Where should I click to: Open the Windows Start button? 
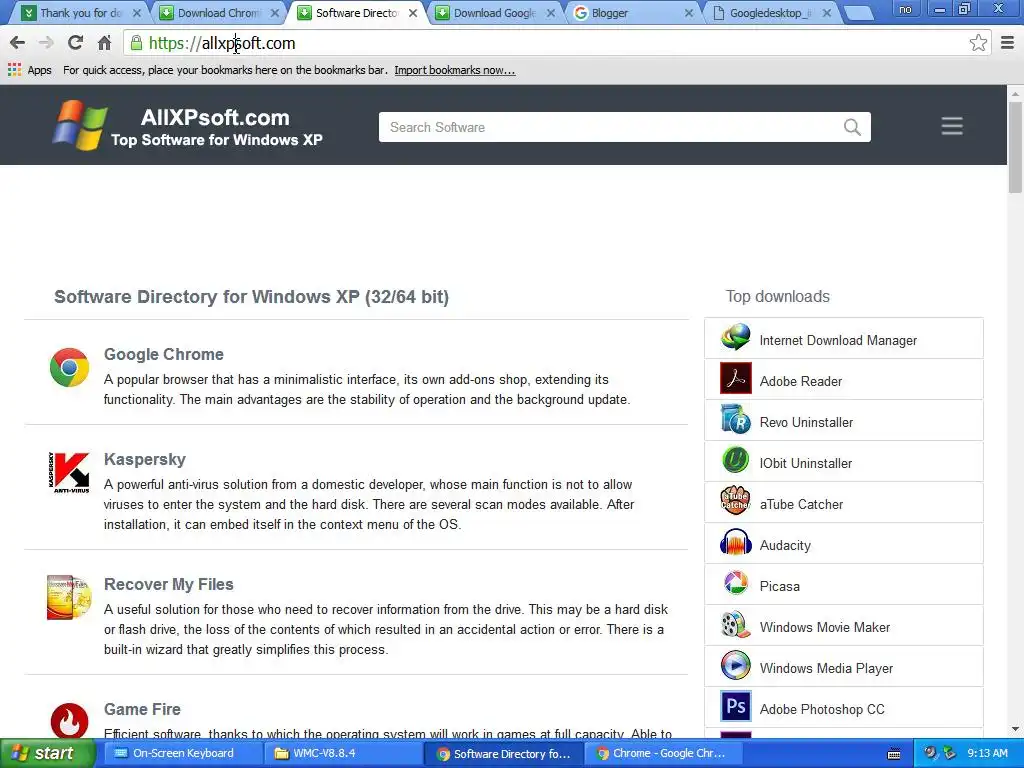46,753
